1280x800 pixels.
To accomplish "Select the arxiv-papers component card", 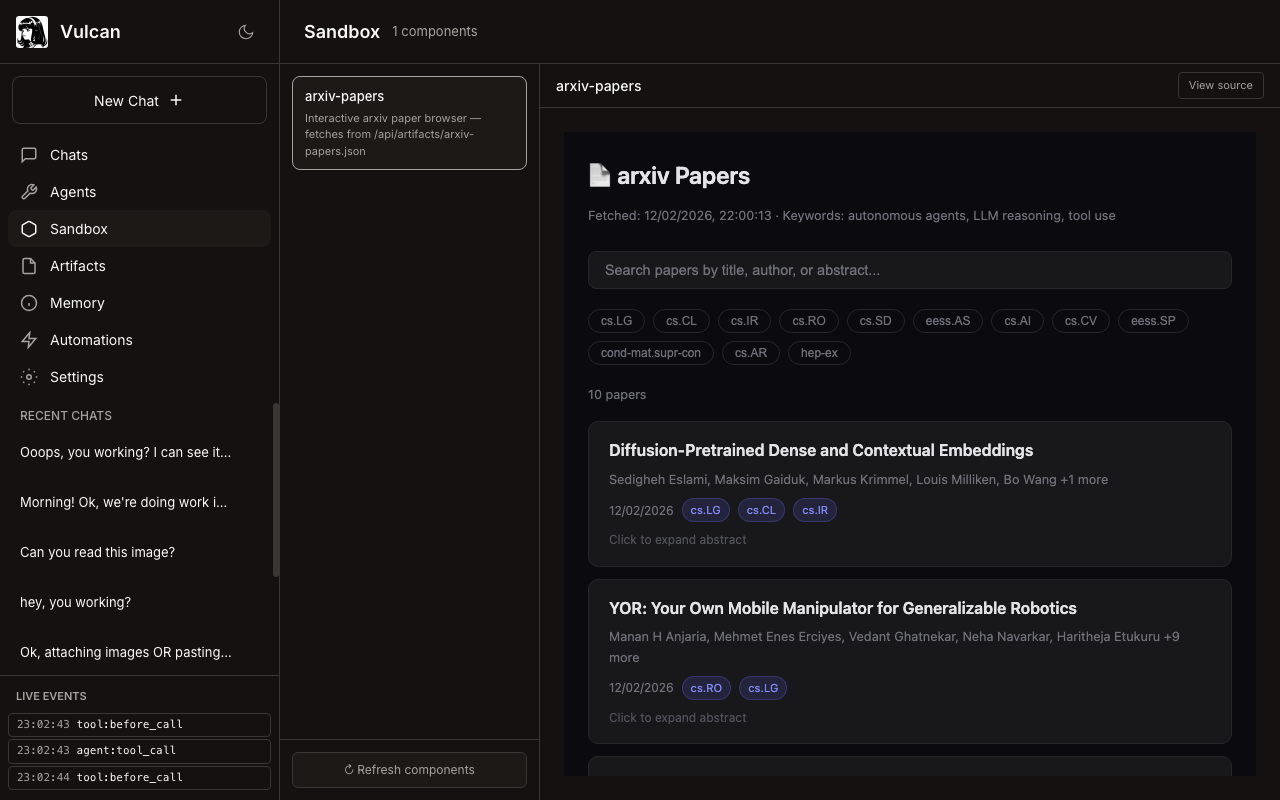I will (x=409, y=123).
